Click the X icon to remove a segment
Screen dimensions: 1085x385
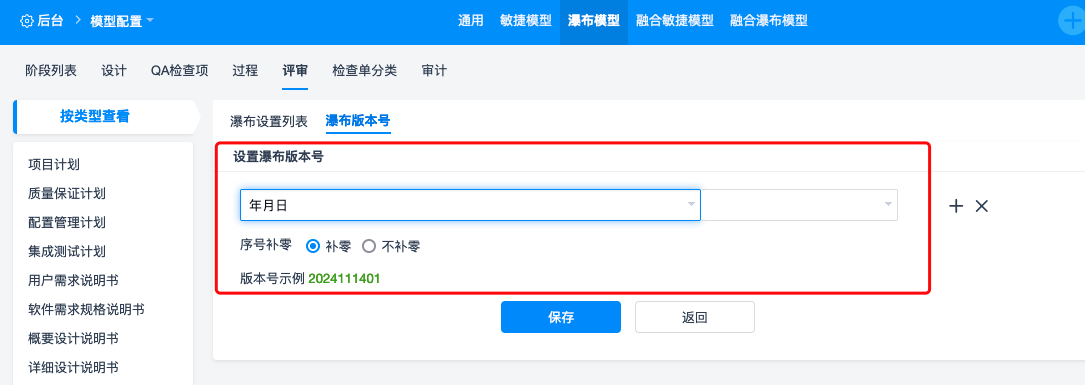tap(981, 206)
